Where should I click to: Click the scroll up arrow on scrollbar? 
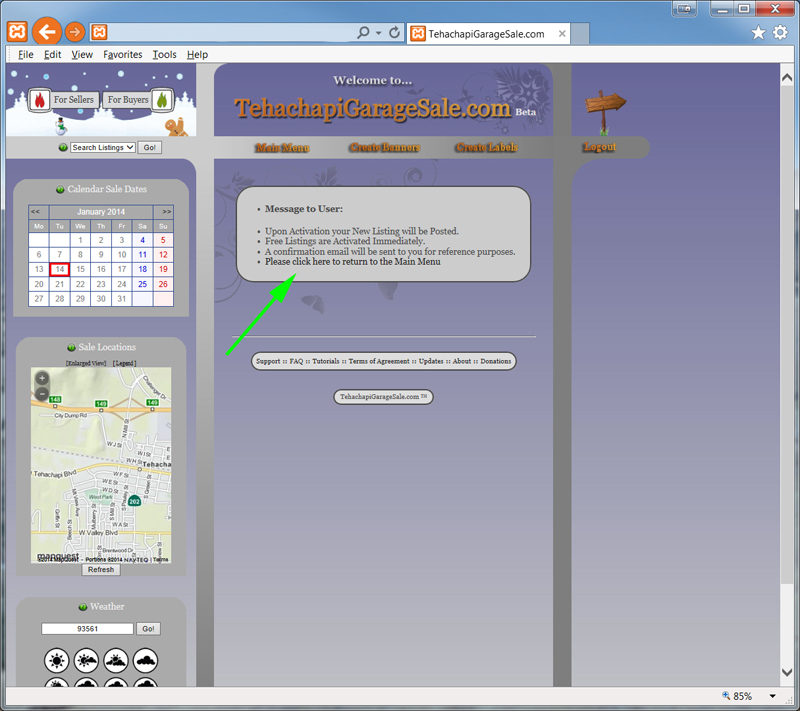pos(787,78)
